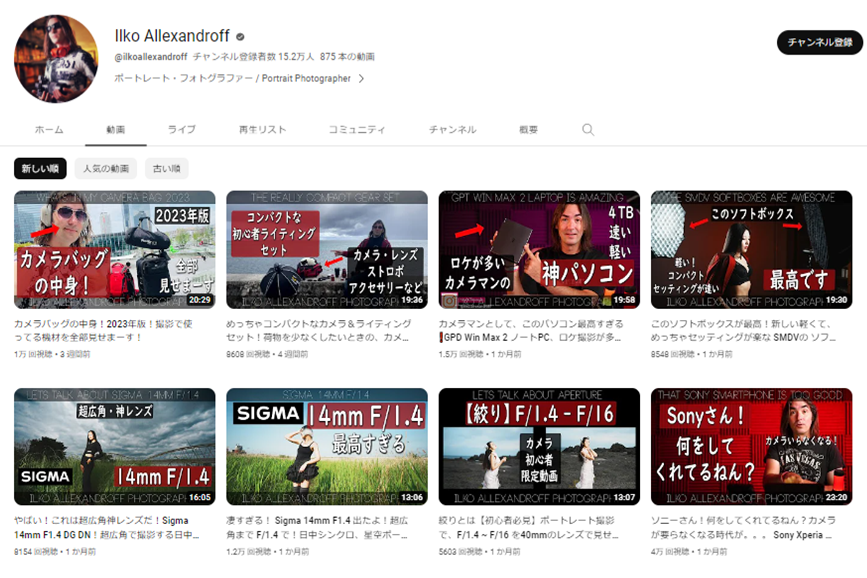Select the 再生リスト tab
The image size is (867, 578).
[262, 130]
